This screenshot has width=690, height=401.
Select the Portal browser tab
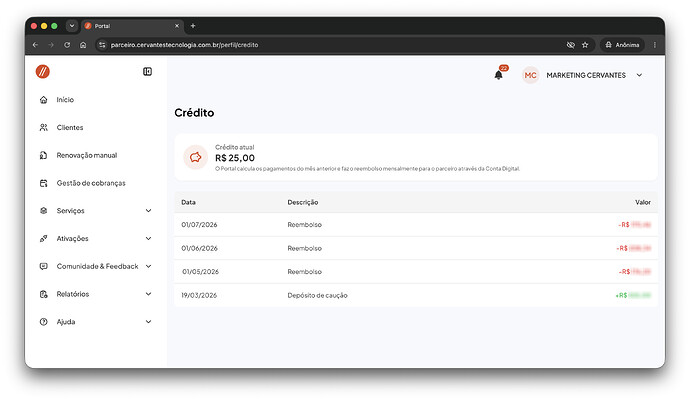132,26
